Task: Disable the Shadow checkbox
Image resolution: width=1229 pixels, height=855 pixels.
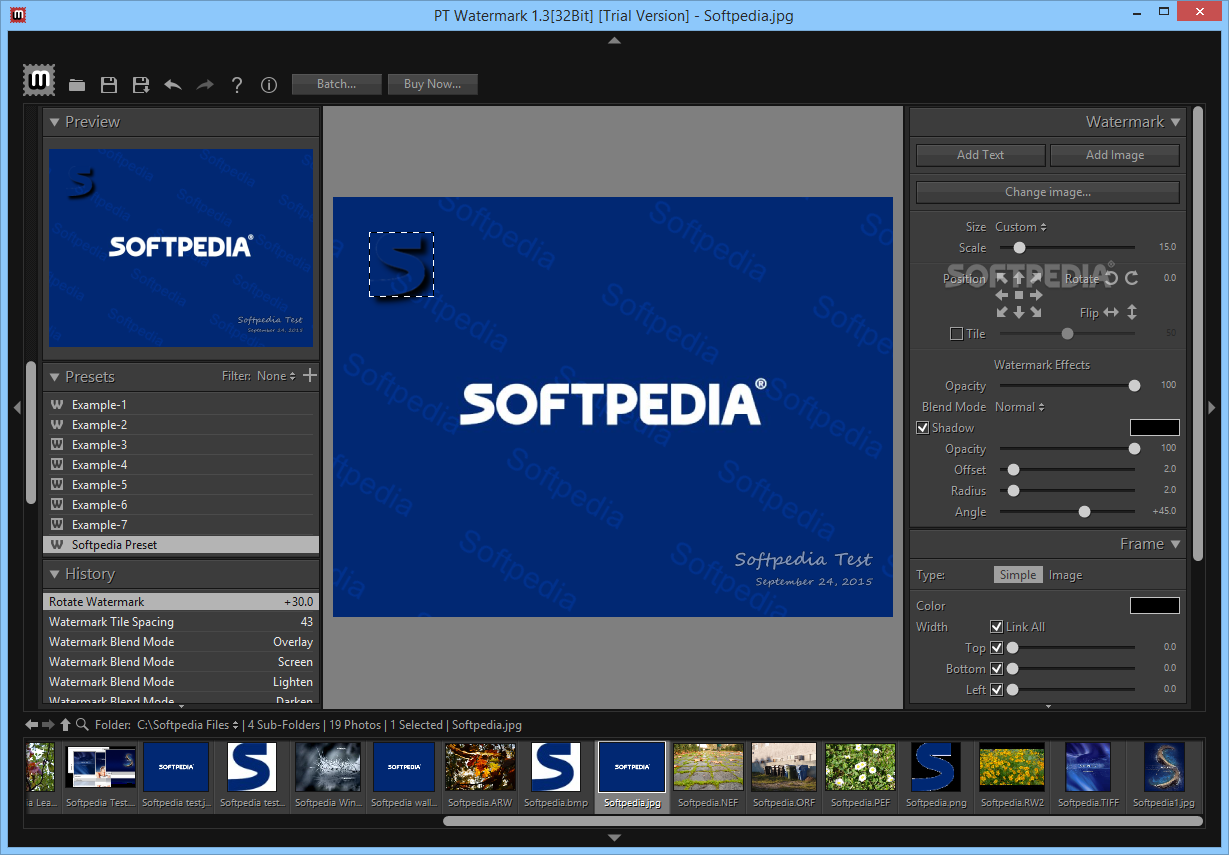Action: [x=923, y=428]
